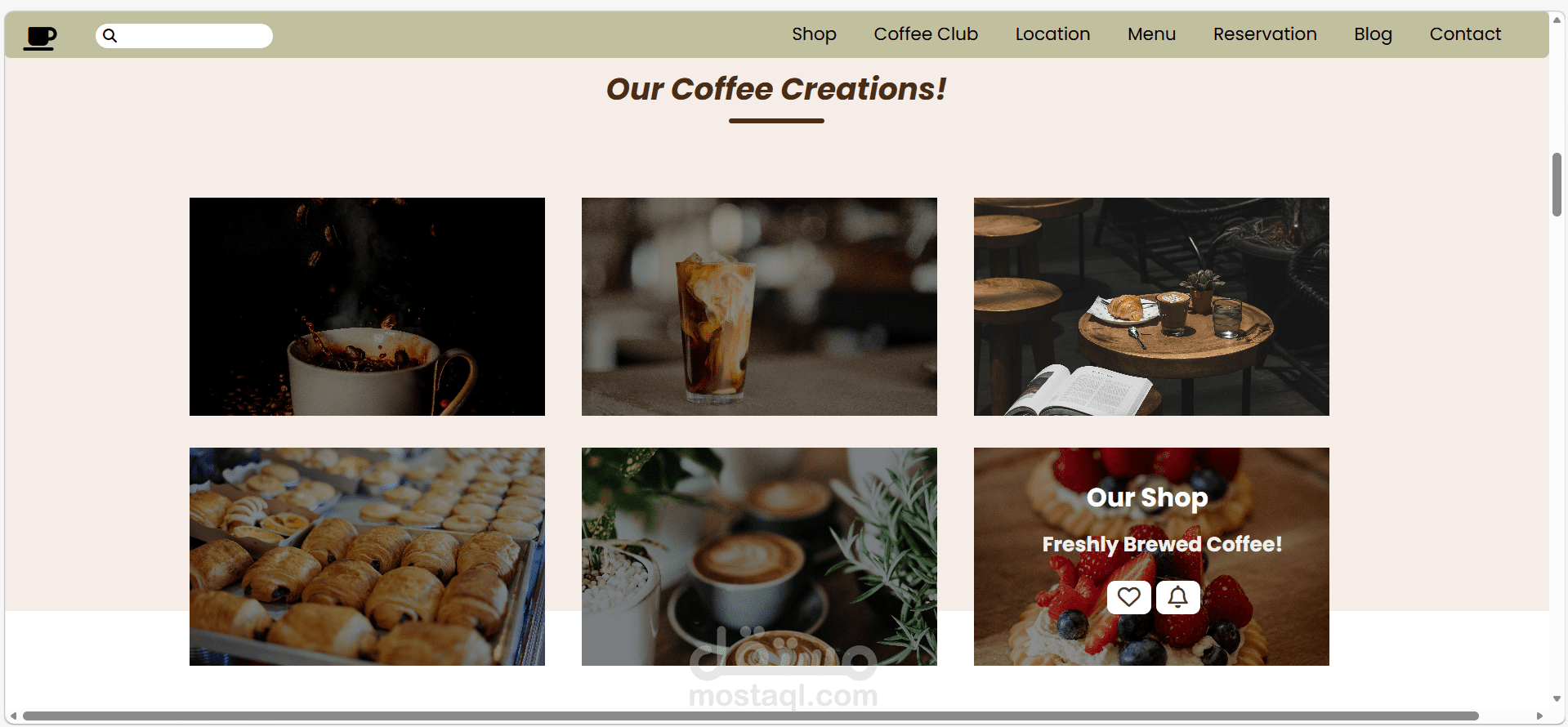Click the horizontal scrollbar right arrow
This screenshot has width=1568, height=727.
[x=1539, y=716]
